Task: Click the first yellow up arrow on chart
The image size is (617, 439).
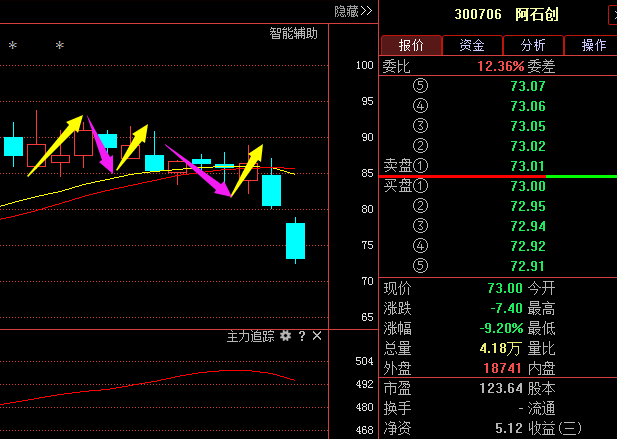Action: click(56, 145)
